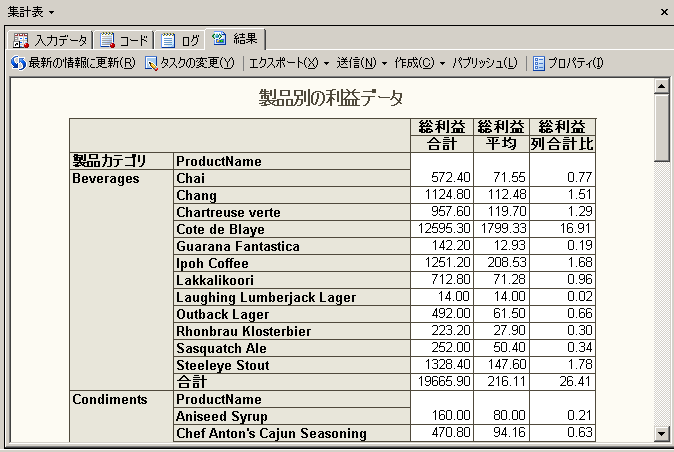Click the refresh icon beside 最新の情報に更新

click(x=18, y=63)
